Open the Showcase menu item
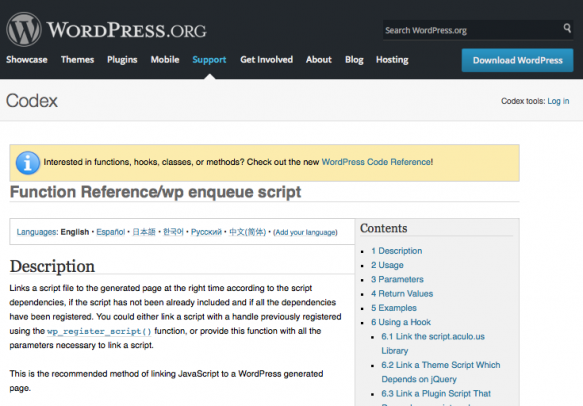 click(x=27, y=59)
